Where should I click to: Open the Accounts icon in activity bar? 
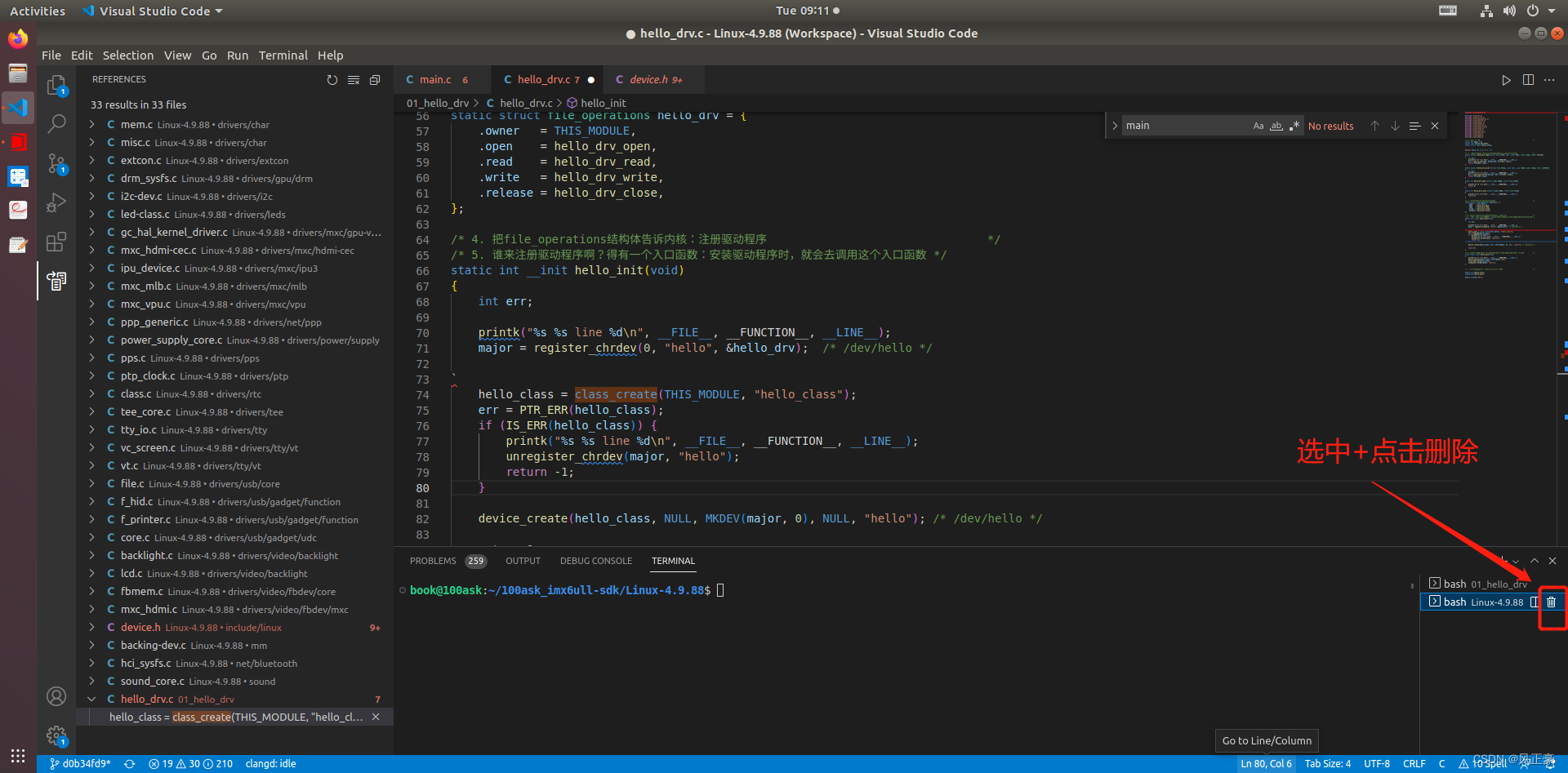(x=56, y=696)
